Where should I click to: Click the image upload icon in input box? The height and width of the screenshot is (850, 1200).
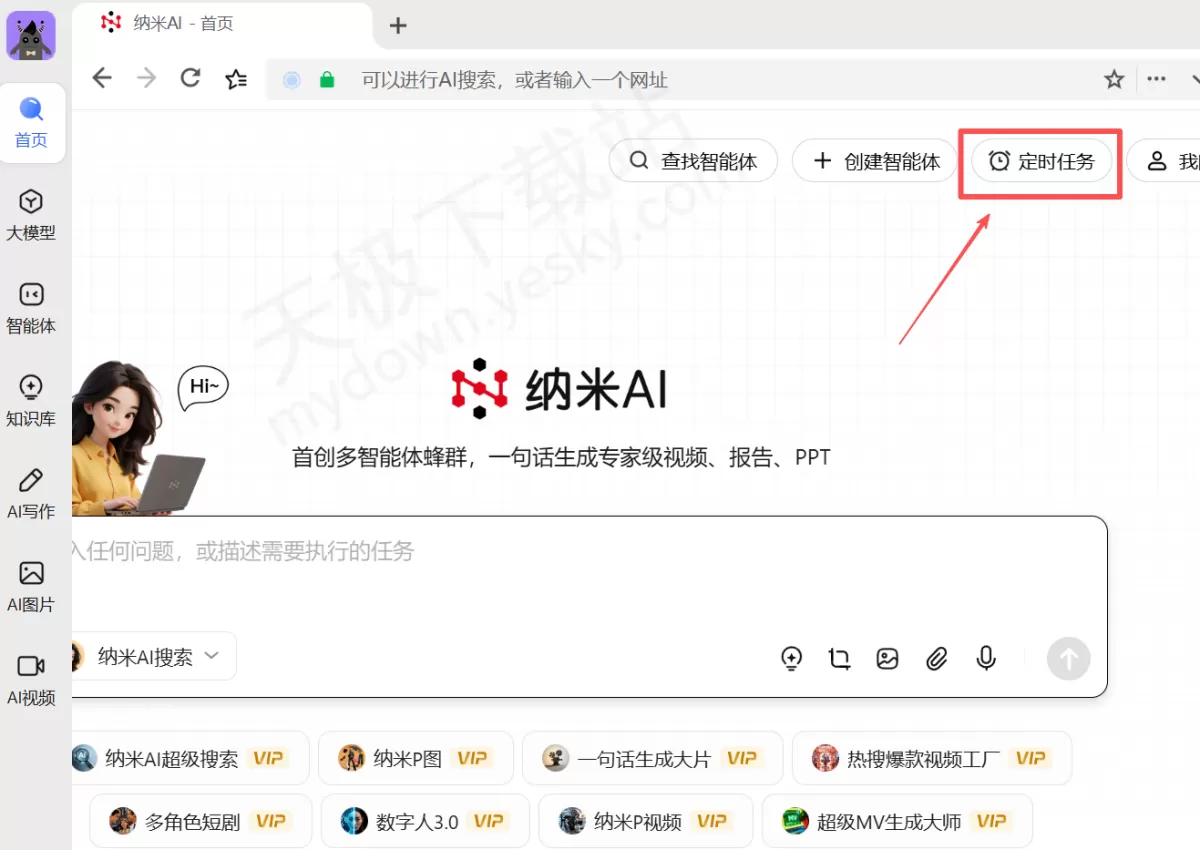coord(887,658)
